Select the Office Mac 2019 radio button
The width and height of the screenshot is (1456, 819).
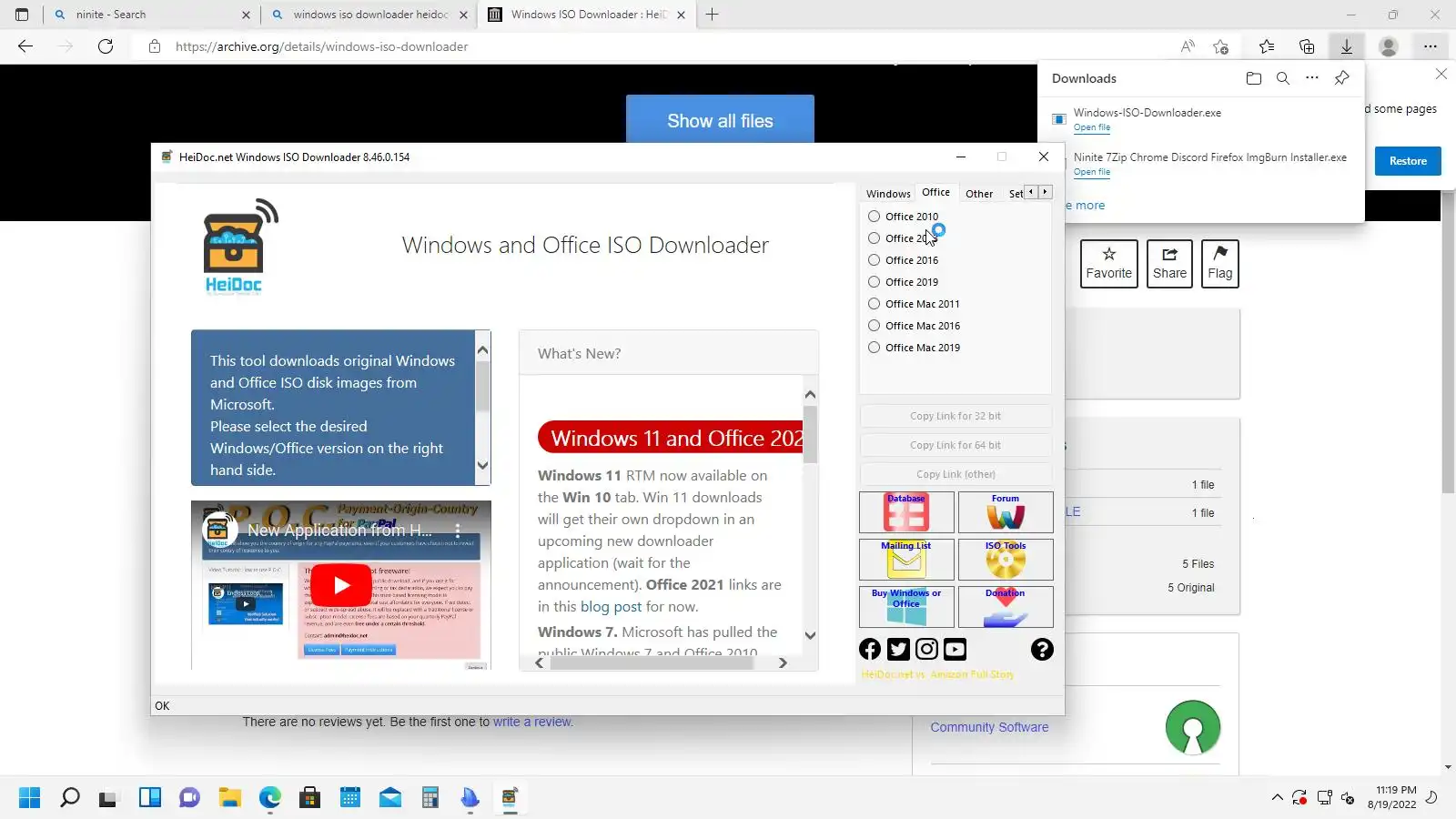click(x=875, y=348)
